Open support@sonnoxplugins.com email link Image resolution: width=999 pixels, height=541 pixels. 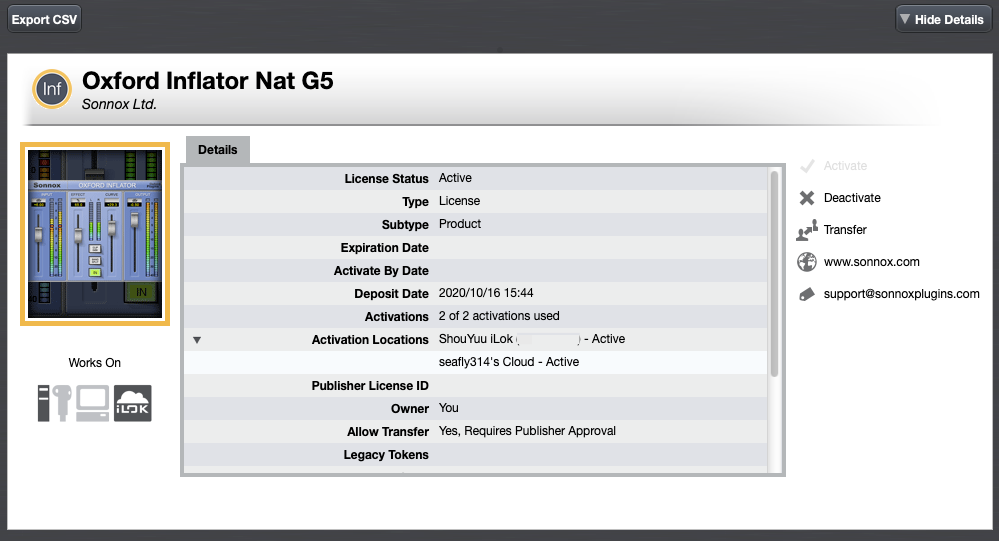click(x=902, y=294)
